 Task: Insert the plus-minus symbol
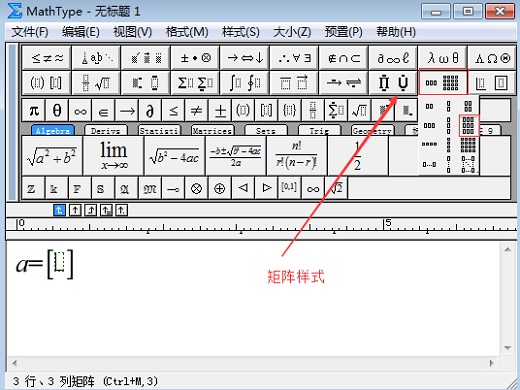pyautogui.click(x=220, y=110)
